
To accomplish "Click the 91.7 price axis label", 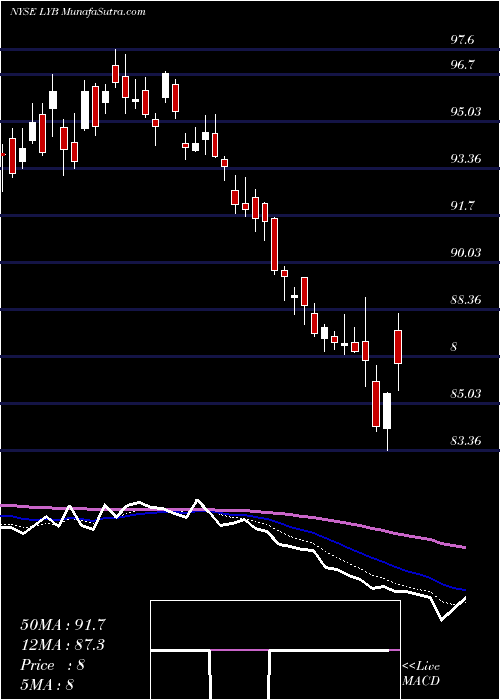I will (462, 206).
